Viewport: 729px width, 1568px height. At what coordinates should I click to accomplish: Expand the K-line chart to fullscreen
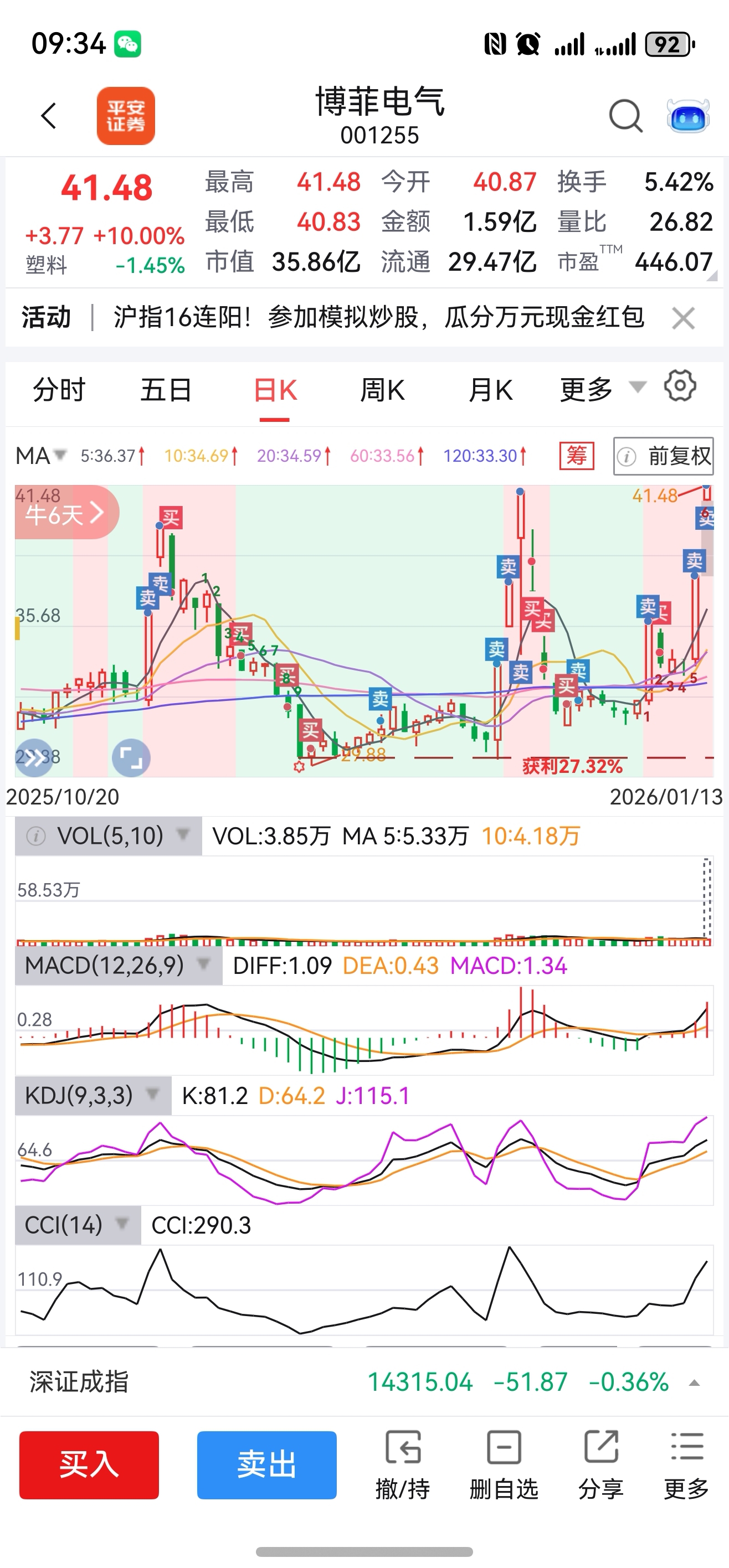[x=131, y=758]
